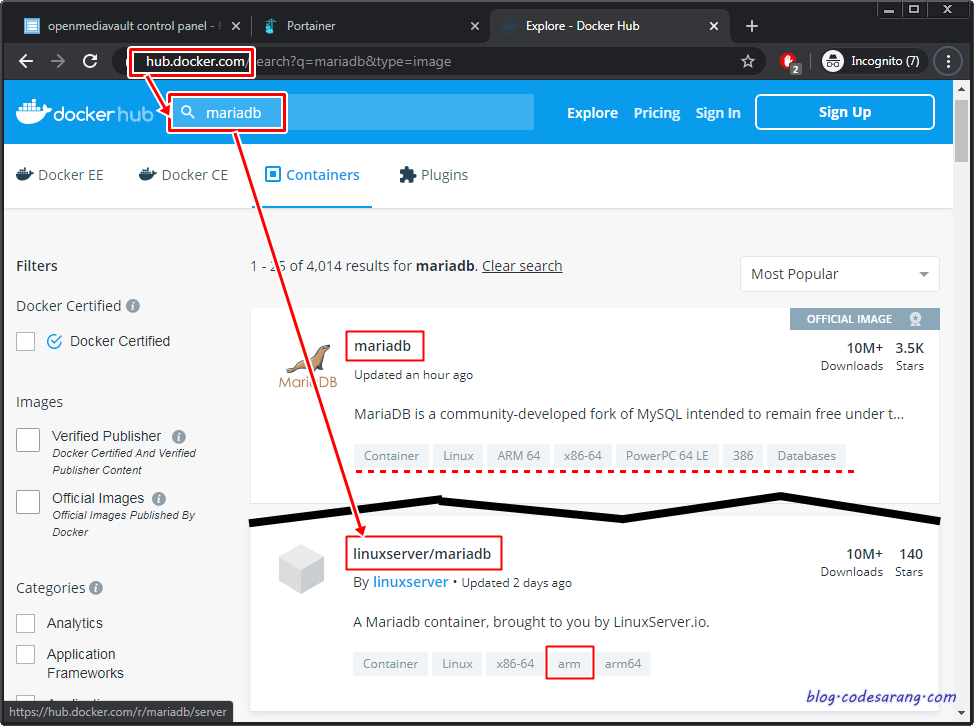The width and height of the screenshot is (974, 726).
Task: Open the Incognito (7) profile button
Action: [874, 61]
